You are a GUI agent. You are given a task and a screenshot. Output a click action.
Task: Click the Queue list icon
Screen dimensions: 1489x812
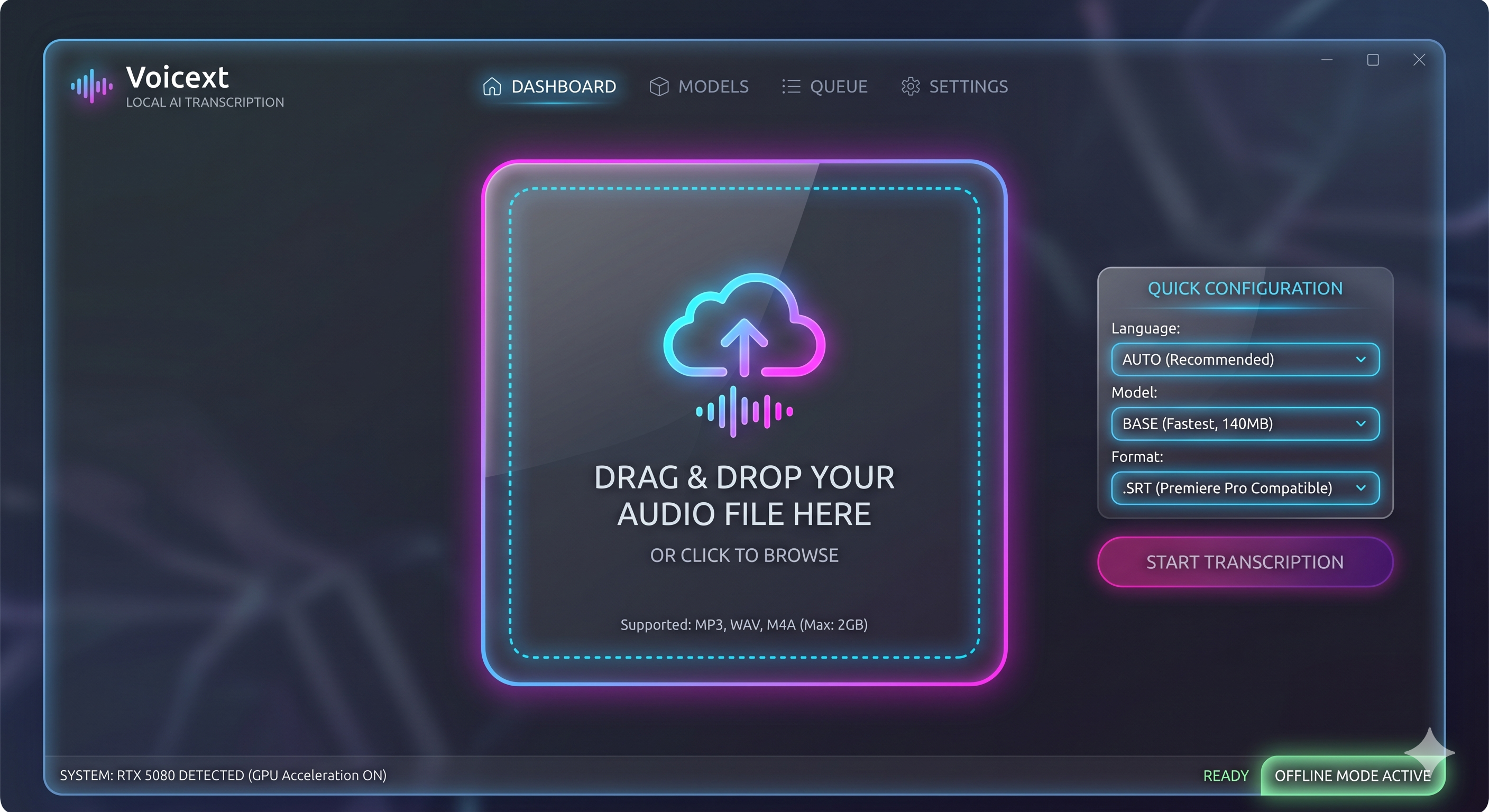coord(791,86)
